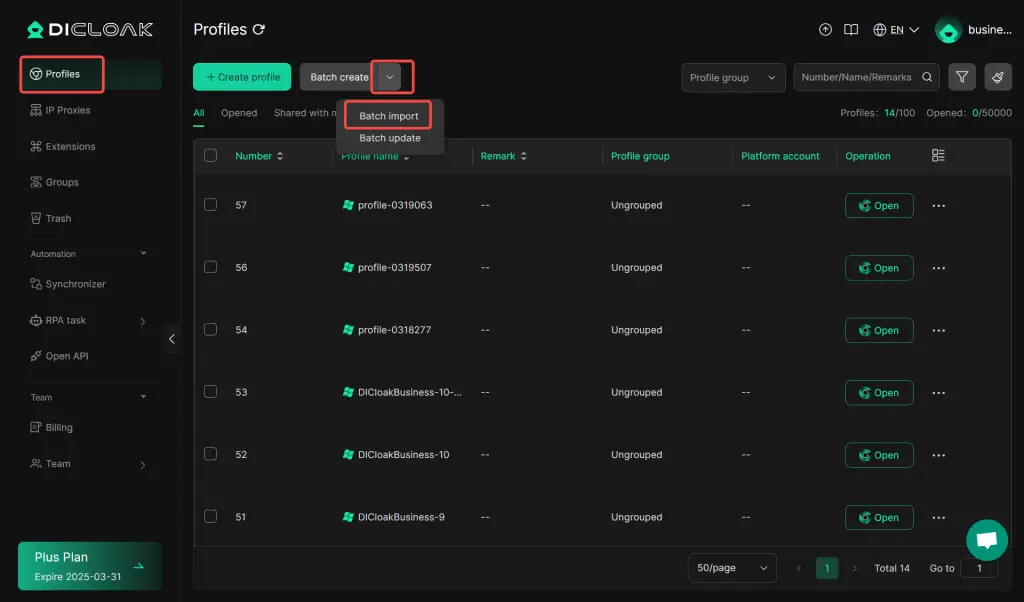Click the filter funnel icon
The height and width of the screenshot is (602, 1024).
(961, 77)
